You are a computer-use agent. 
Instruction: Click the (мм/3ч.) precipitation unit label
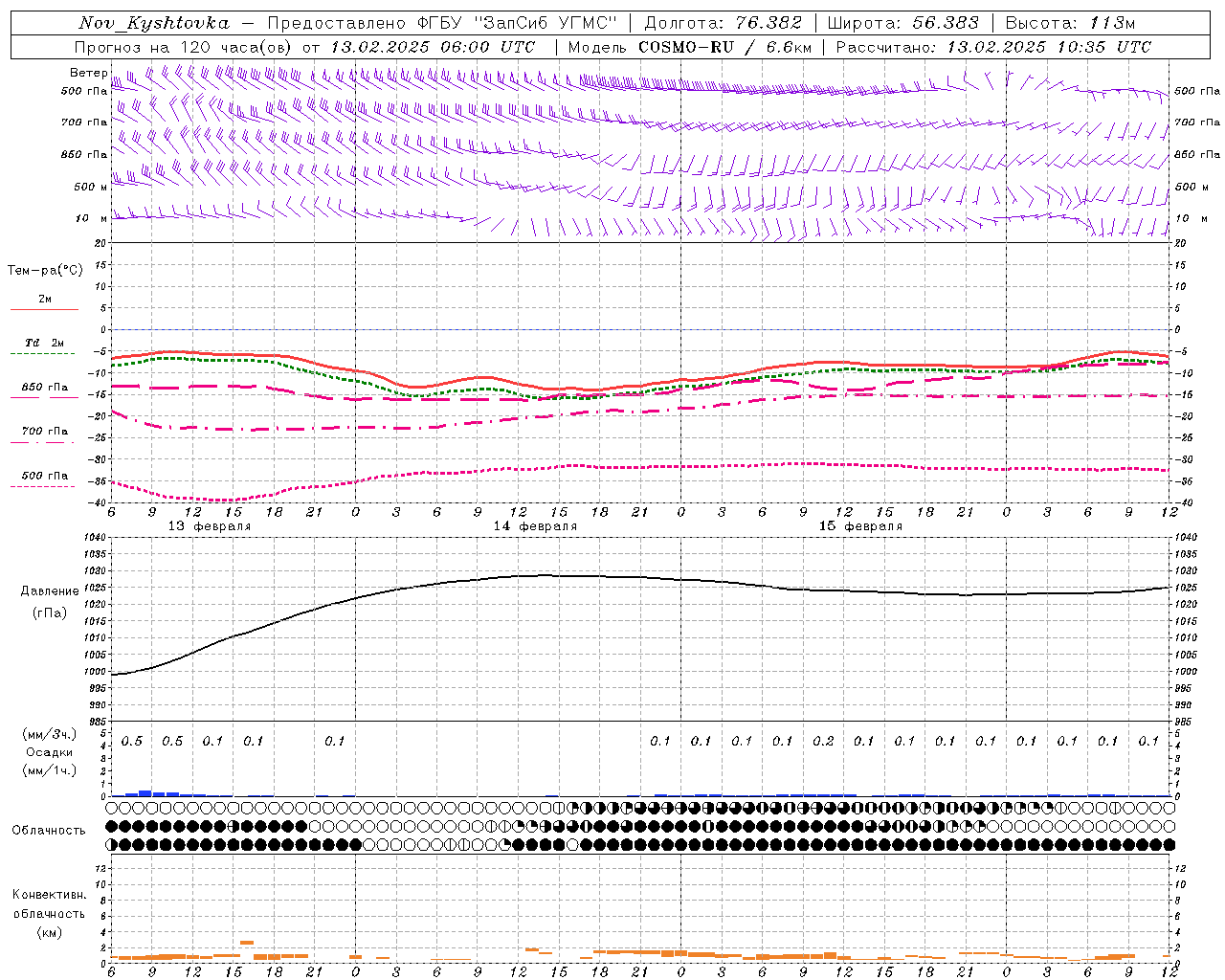pos(50,734)
